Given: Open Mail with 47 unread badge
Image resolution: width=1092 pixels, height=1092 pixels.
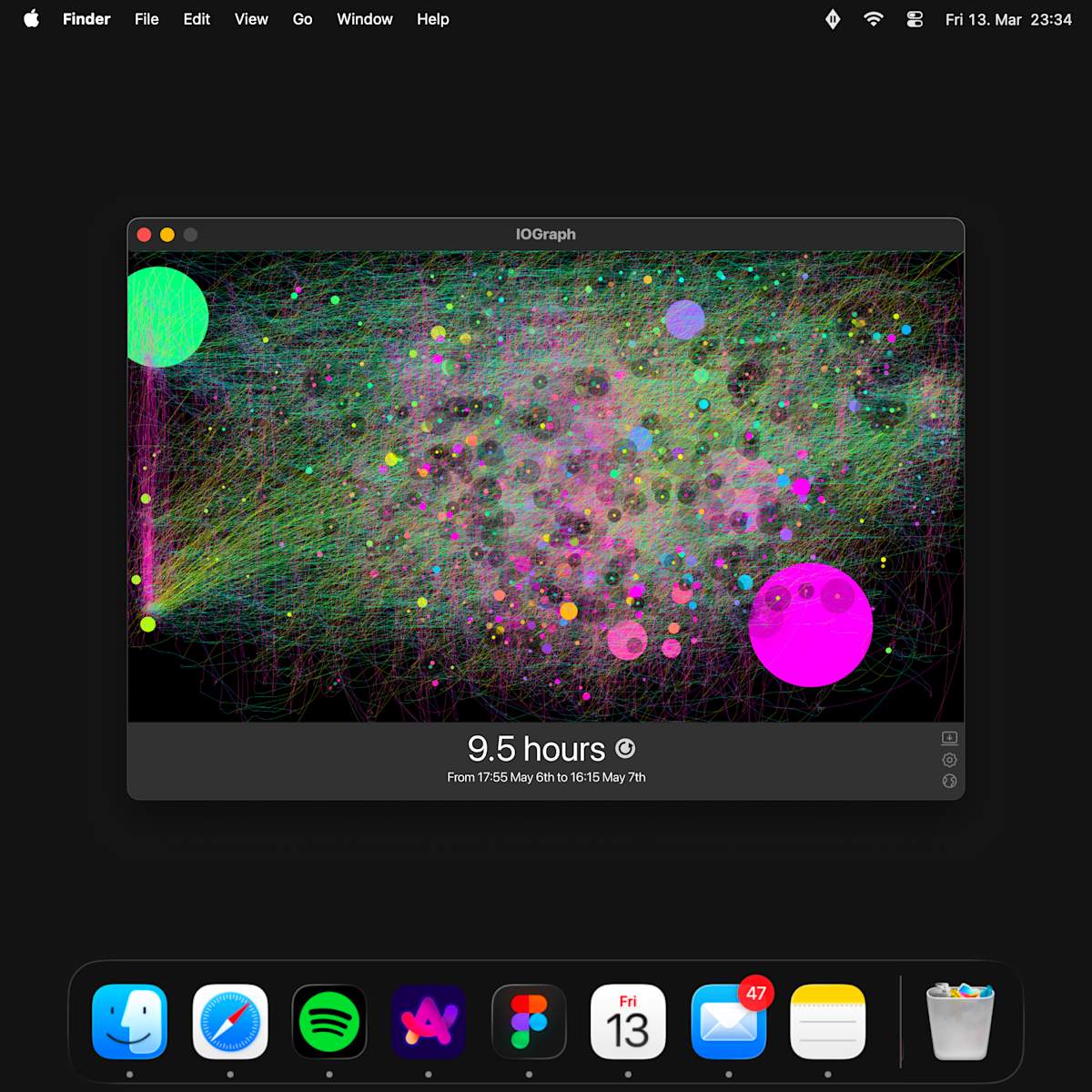Looking at the screenshot, I should [729, 1022].
